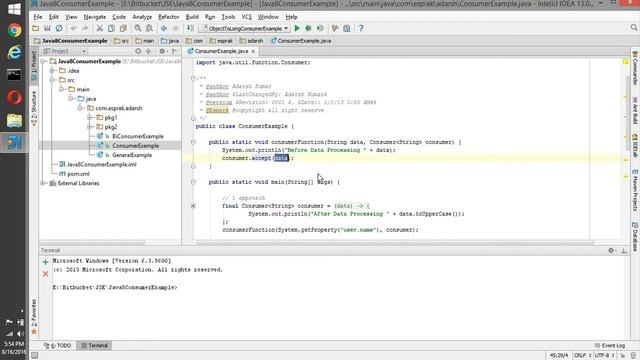This screenshot has width=640, height=360.
Task: Open the File menu
Action: (38, 17)
